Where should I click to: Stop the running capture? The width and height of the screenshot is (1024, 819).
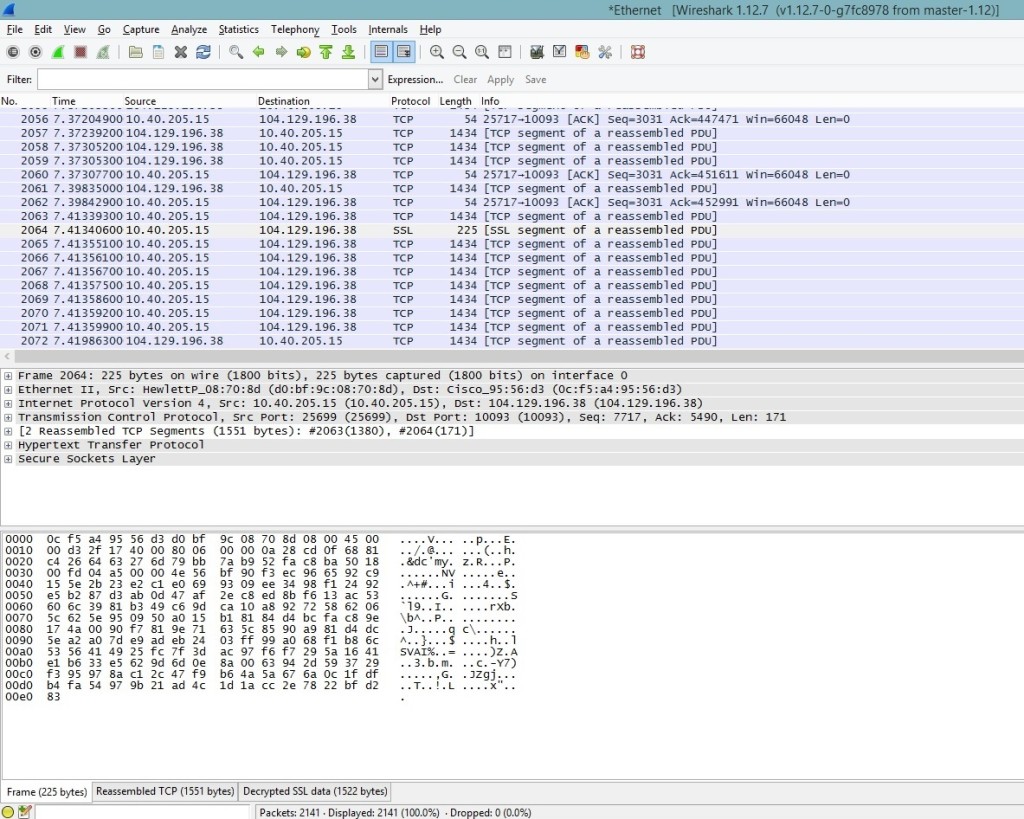[x=78, y=52]
